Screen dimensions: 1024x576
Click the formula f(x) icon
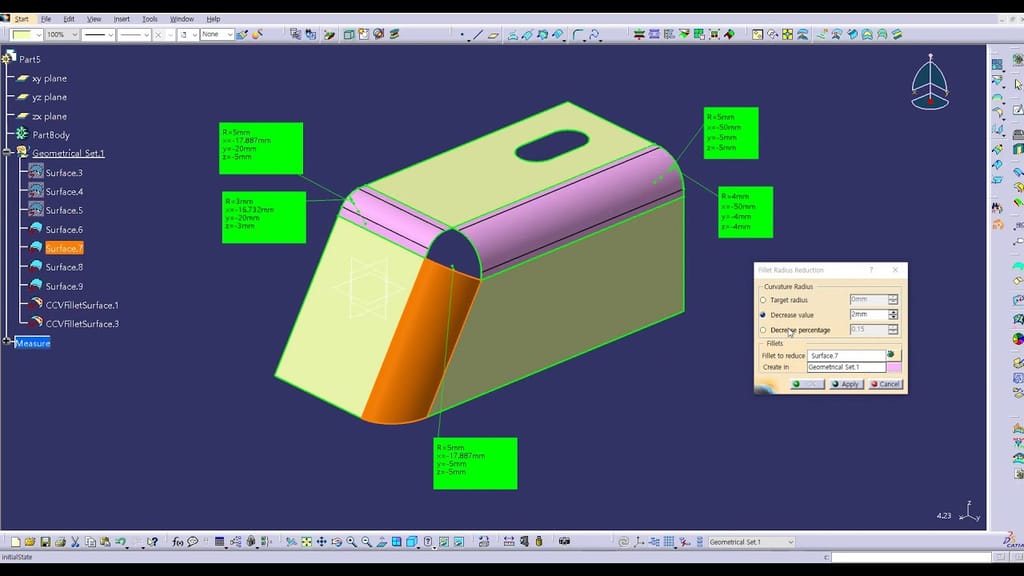click(178, 542)
